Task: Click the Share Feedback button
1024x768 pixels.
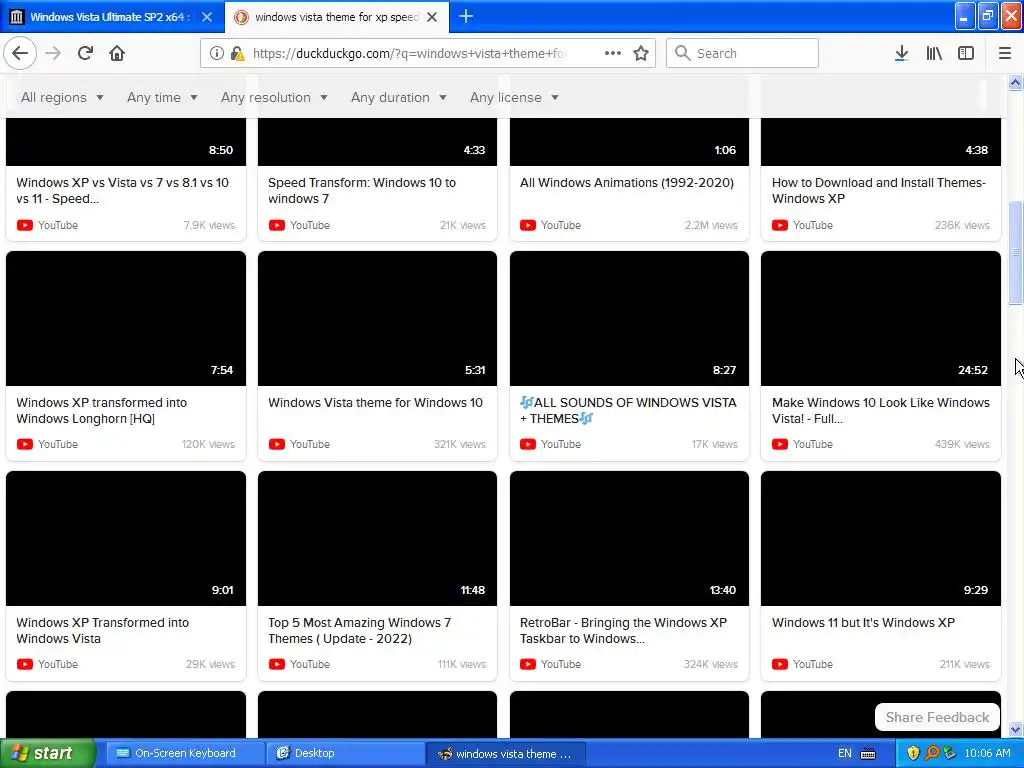Action: coord(937,717)
